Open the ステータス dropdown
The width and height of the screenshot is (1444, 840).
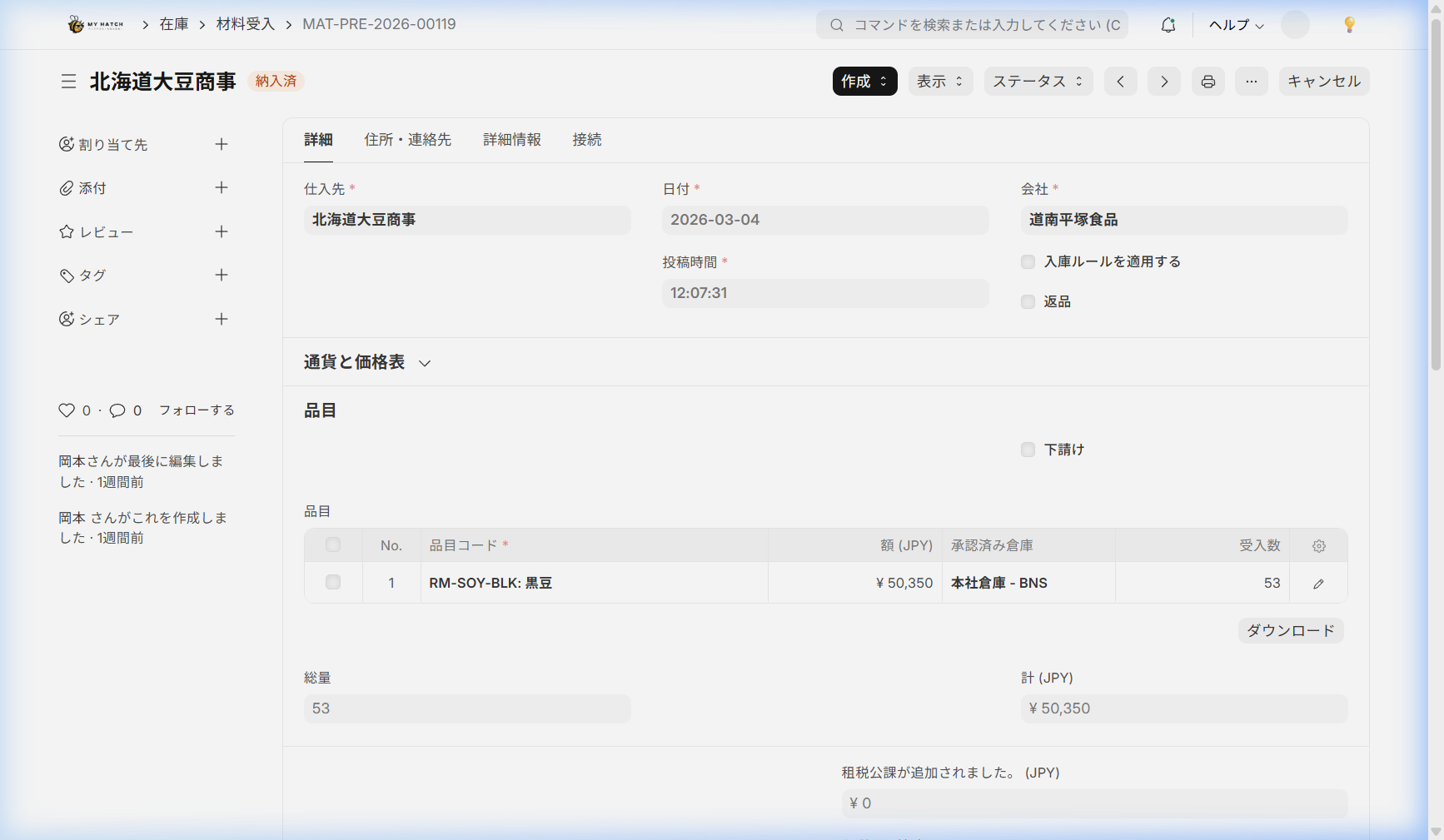coord(1038,82)
